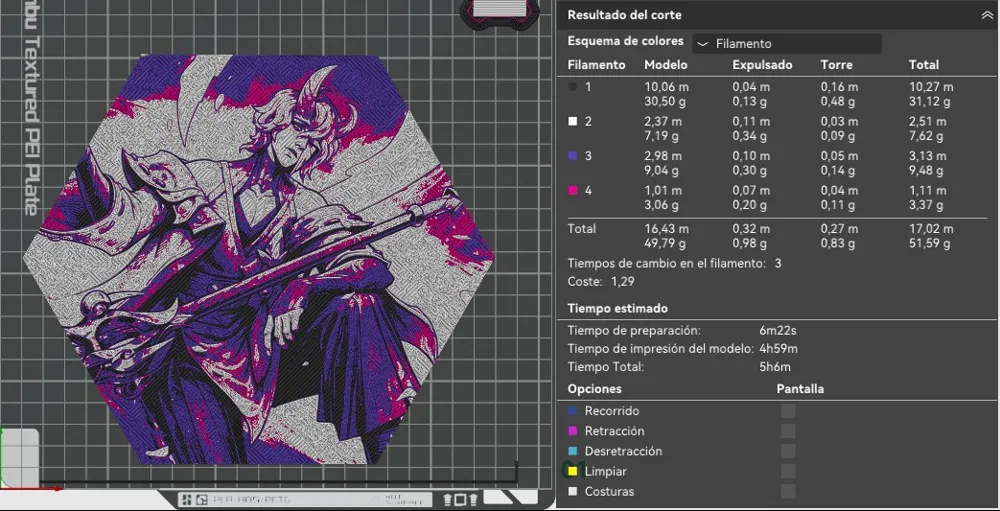Toggle the Recorrido display checkbox

[x=788, y=411]
